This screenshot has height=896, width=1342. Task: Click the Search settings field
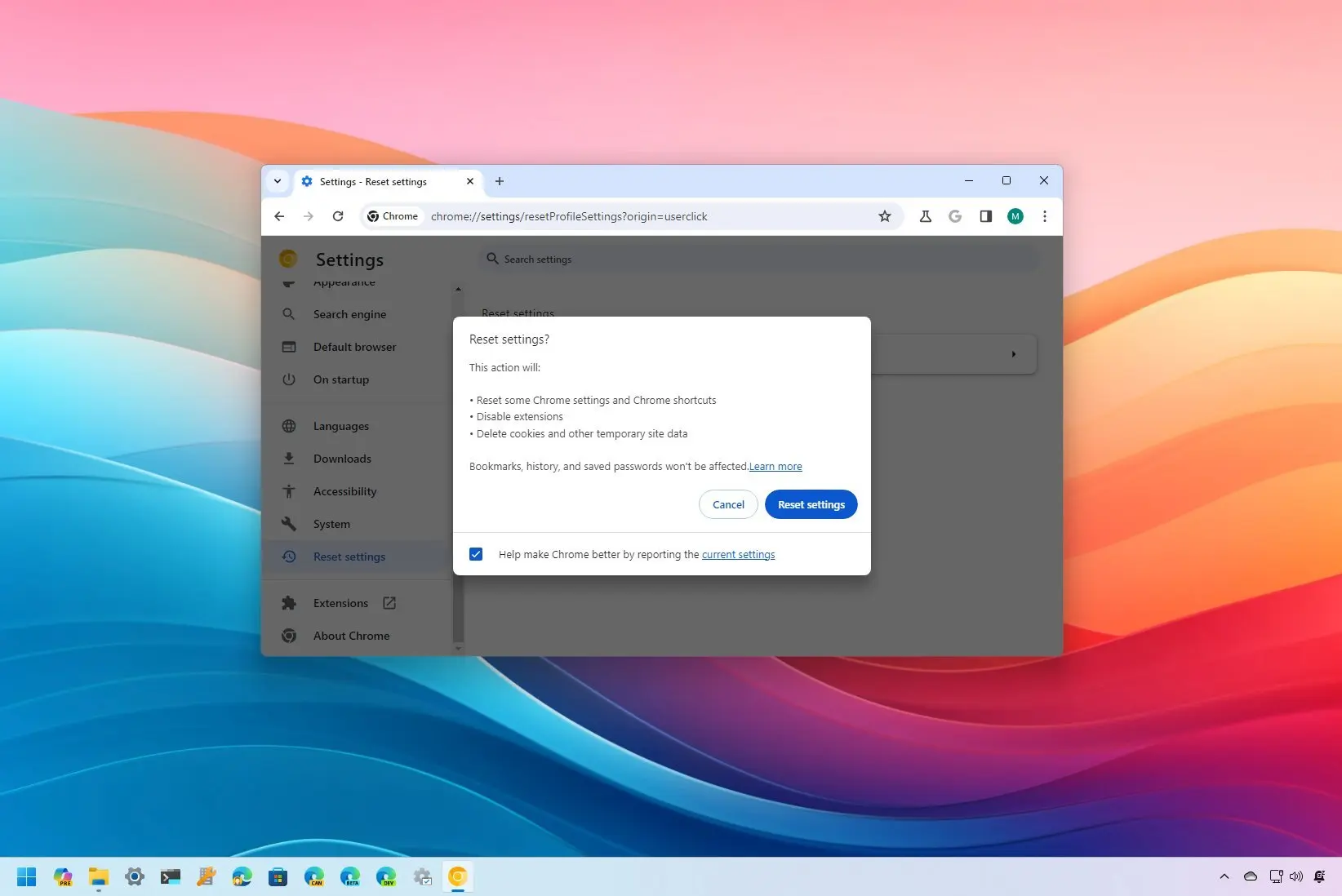point(759,259)
